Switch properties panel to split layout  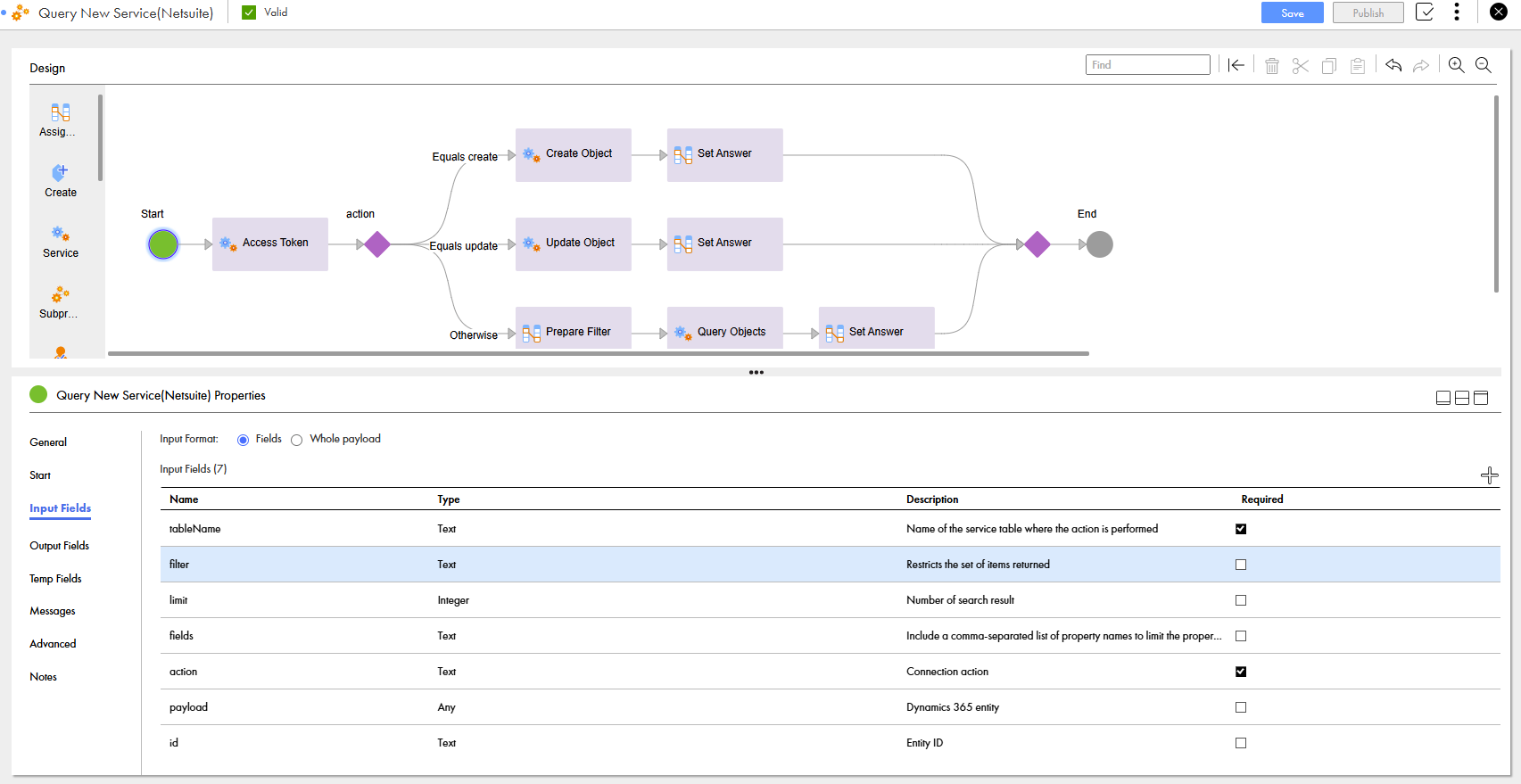pos(1462,398)
